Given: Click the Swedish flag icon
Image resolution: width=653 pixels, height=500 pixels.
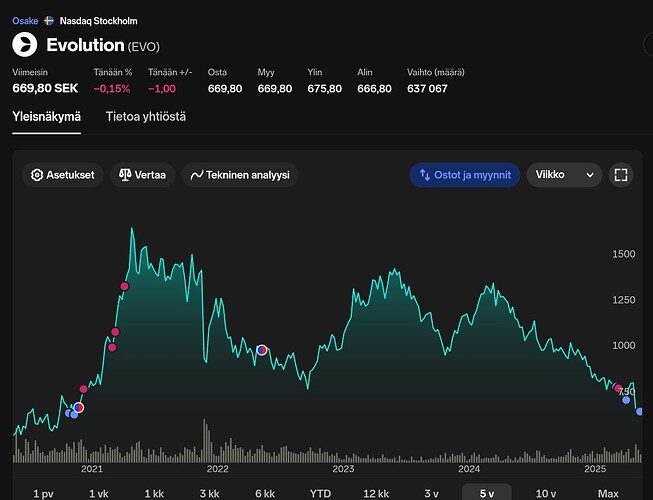Looking at the screenshot, I should click(x=49, y=21).
